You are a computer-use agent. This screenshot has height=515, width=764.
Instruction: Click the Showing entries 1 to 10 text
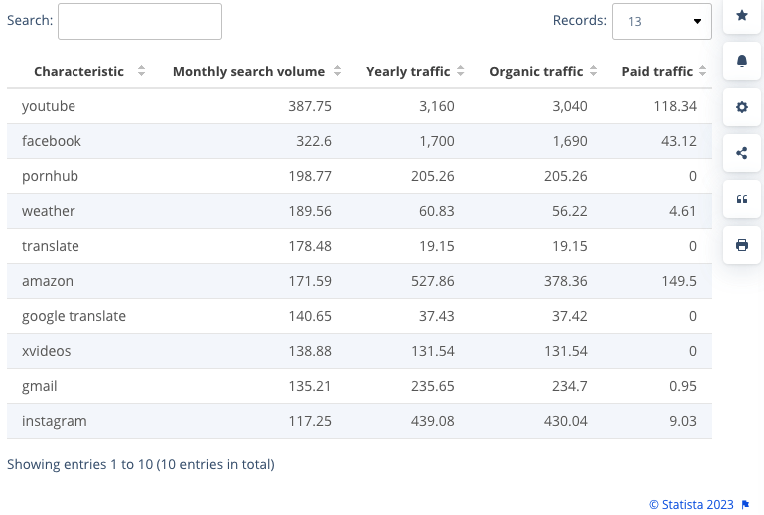click(x=141, y=464)
